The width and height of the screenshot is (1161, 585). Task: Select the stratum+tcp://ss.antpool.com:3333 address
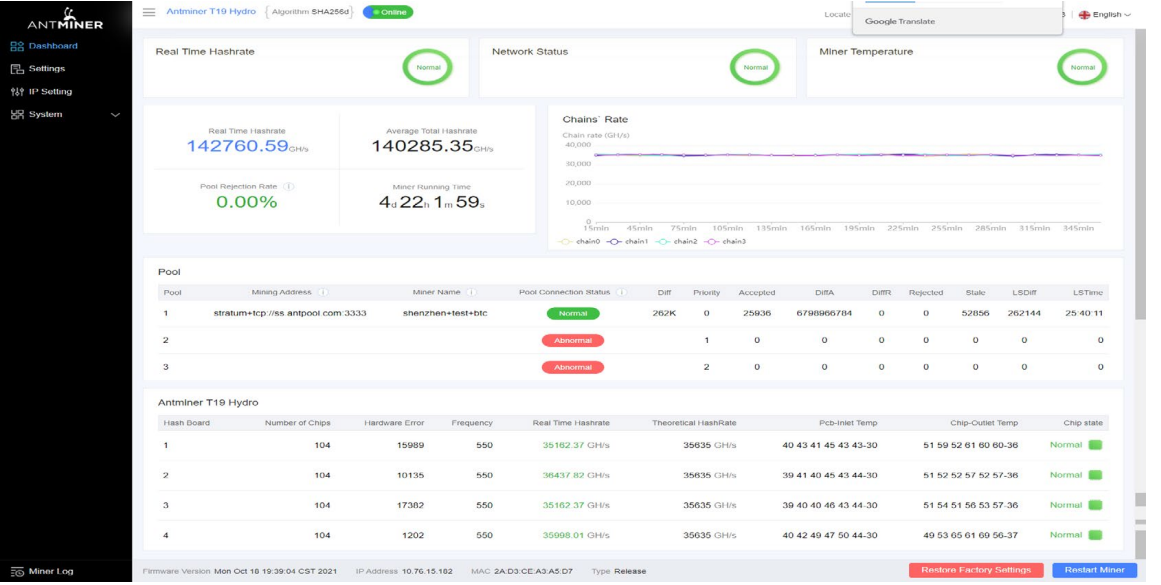[290, 314]
